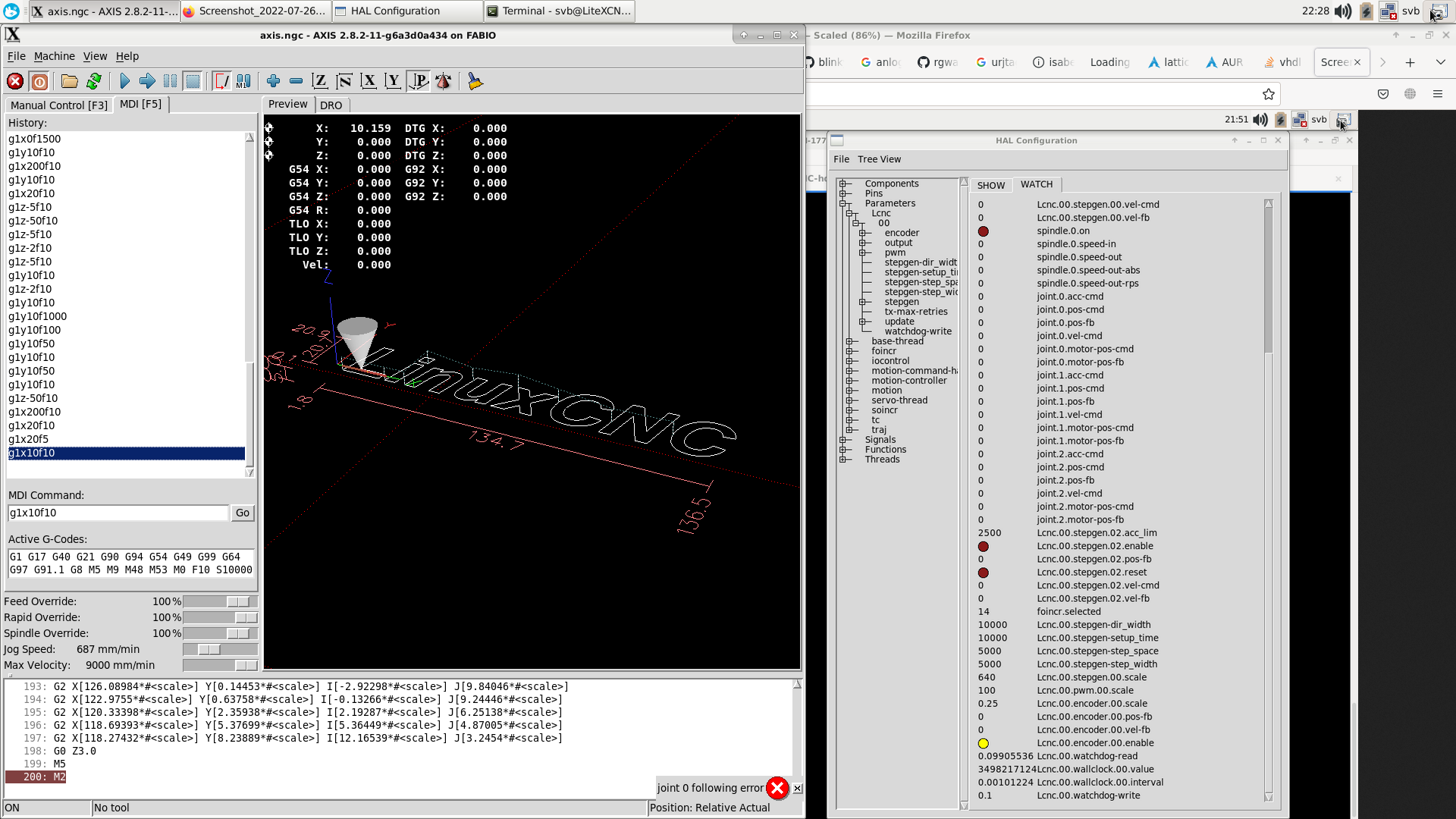Clear live plot with broom icon
1456x819 pixels.
coord(475,81)
